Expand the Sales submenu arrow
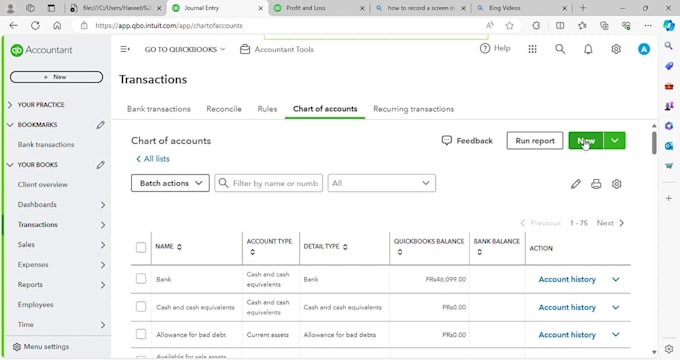This screenshot has height=360, width=680. pyautogui.click(x=103, y=245)
